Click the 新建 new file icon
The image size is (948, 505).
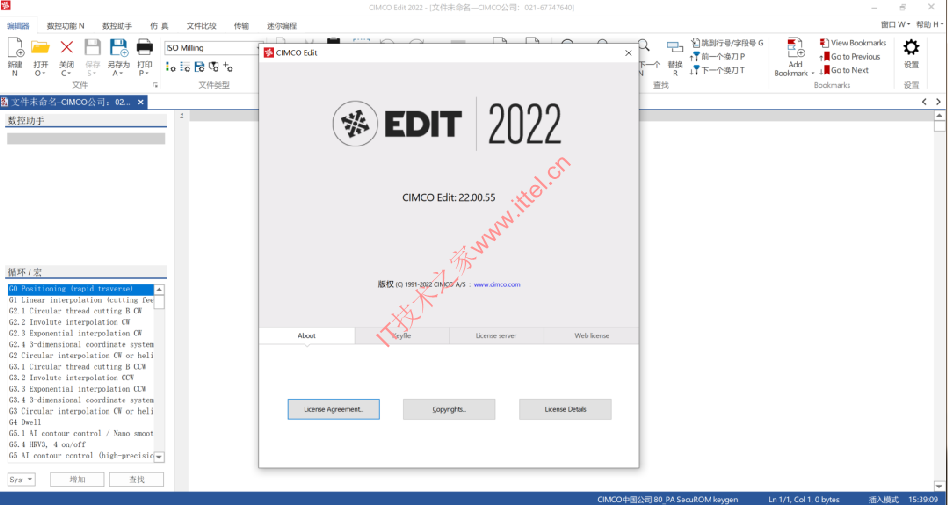click(15, 47)
